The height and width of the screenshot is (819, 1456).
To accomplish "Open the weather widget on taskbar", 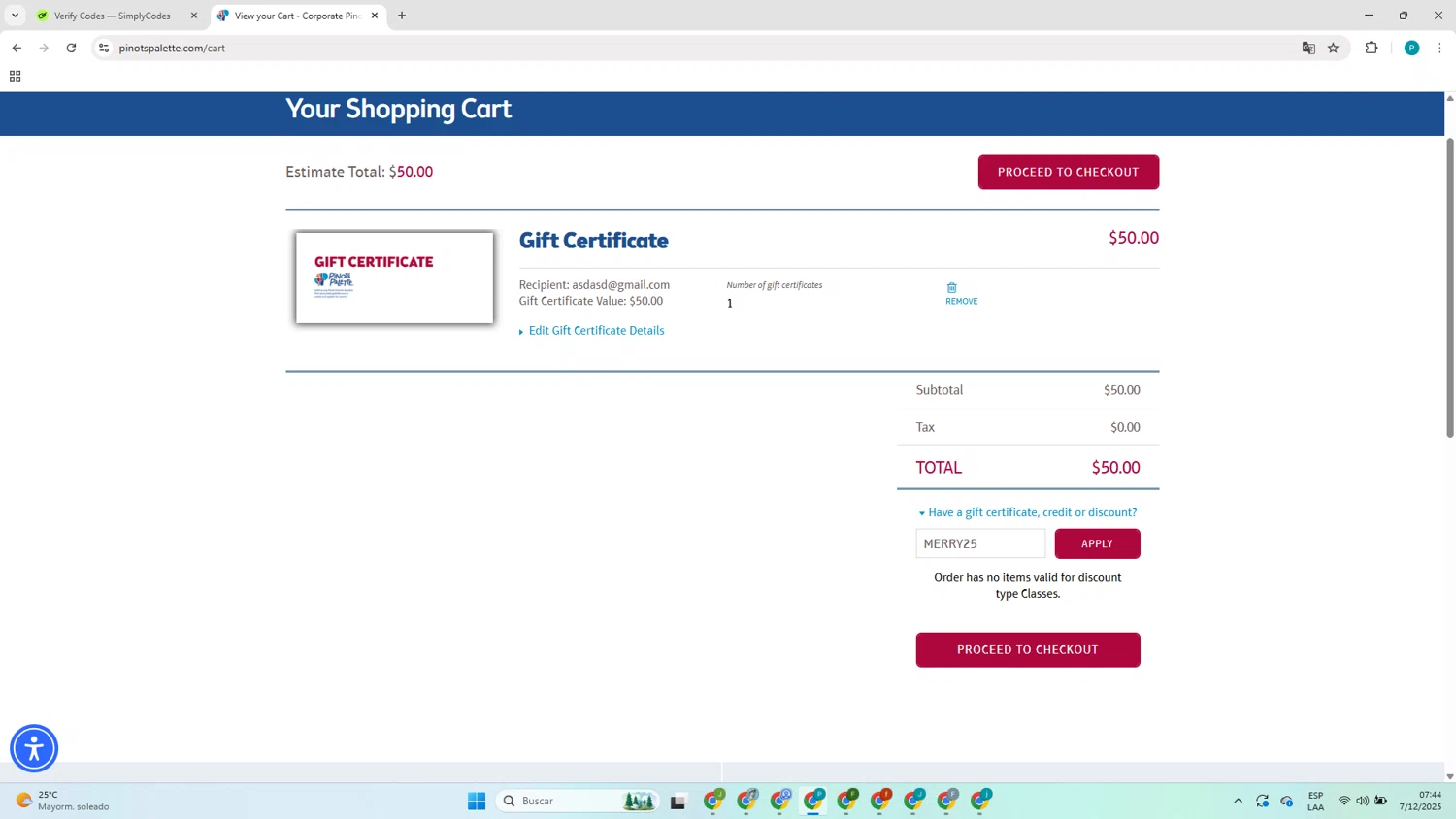I will pos(63,801).
